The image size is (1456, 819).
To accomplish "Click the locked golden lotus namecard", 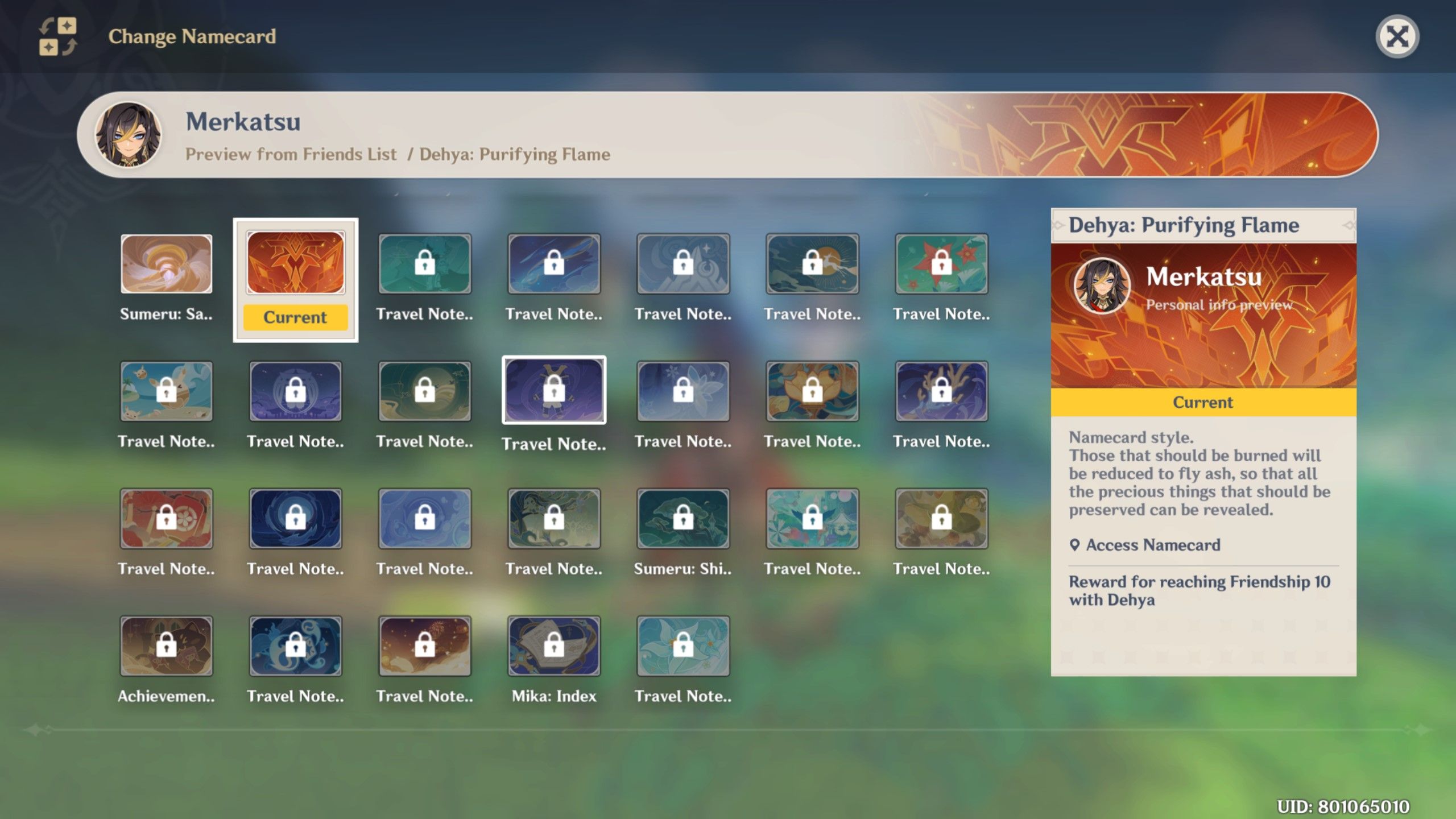I will coord(812,391).
